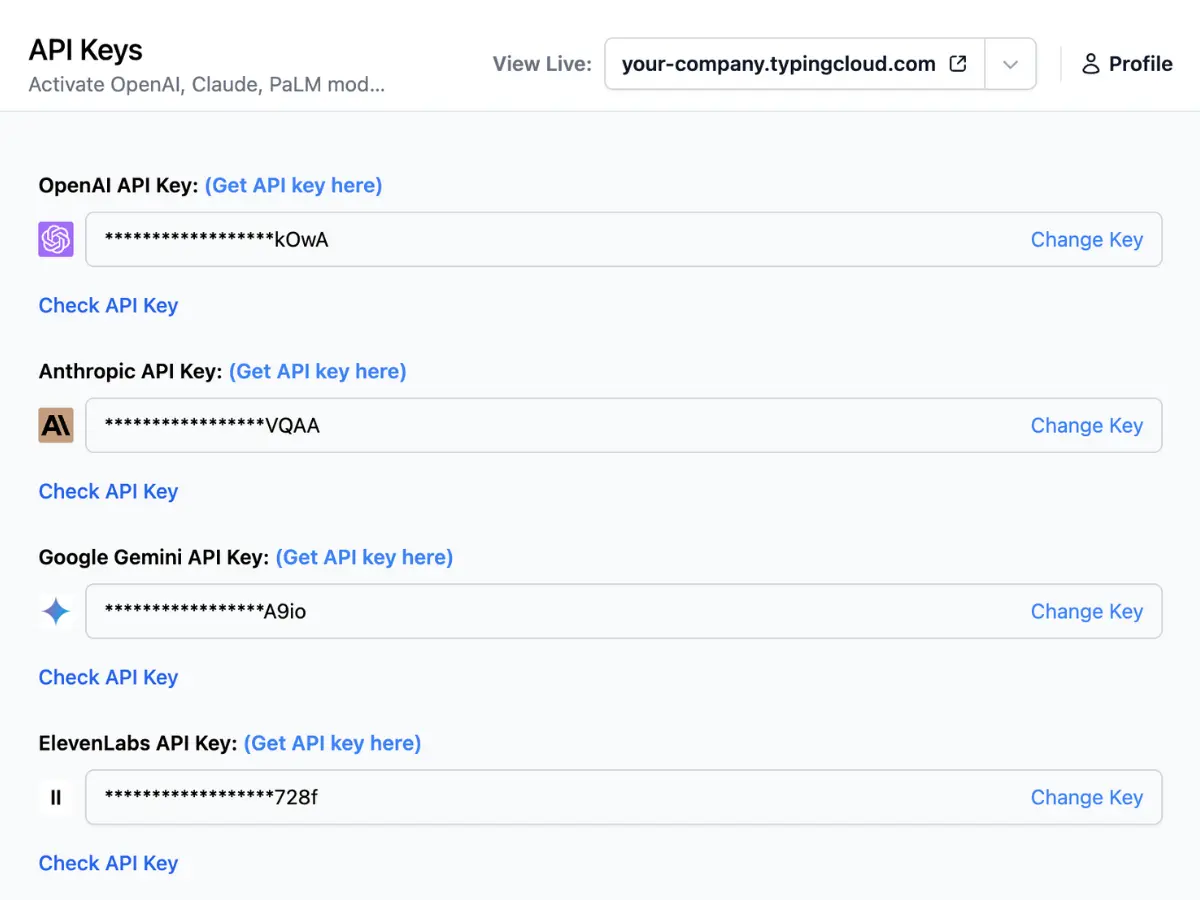Click the API Keys page heading

point(85,50)
